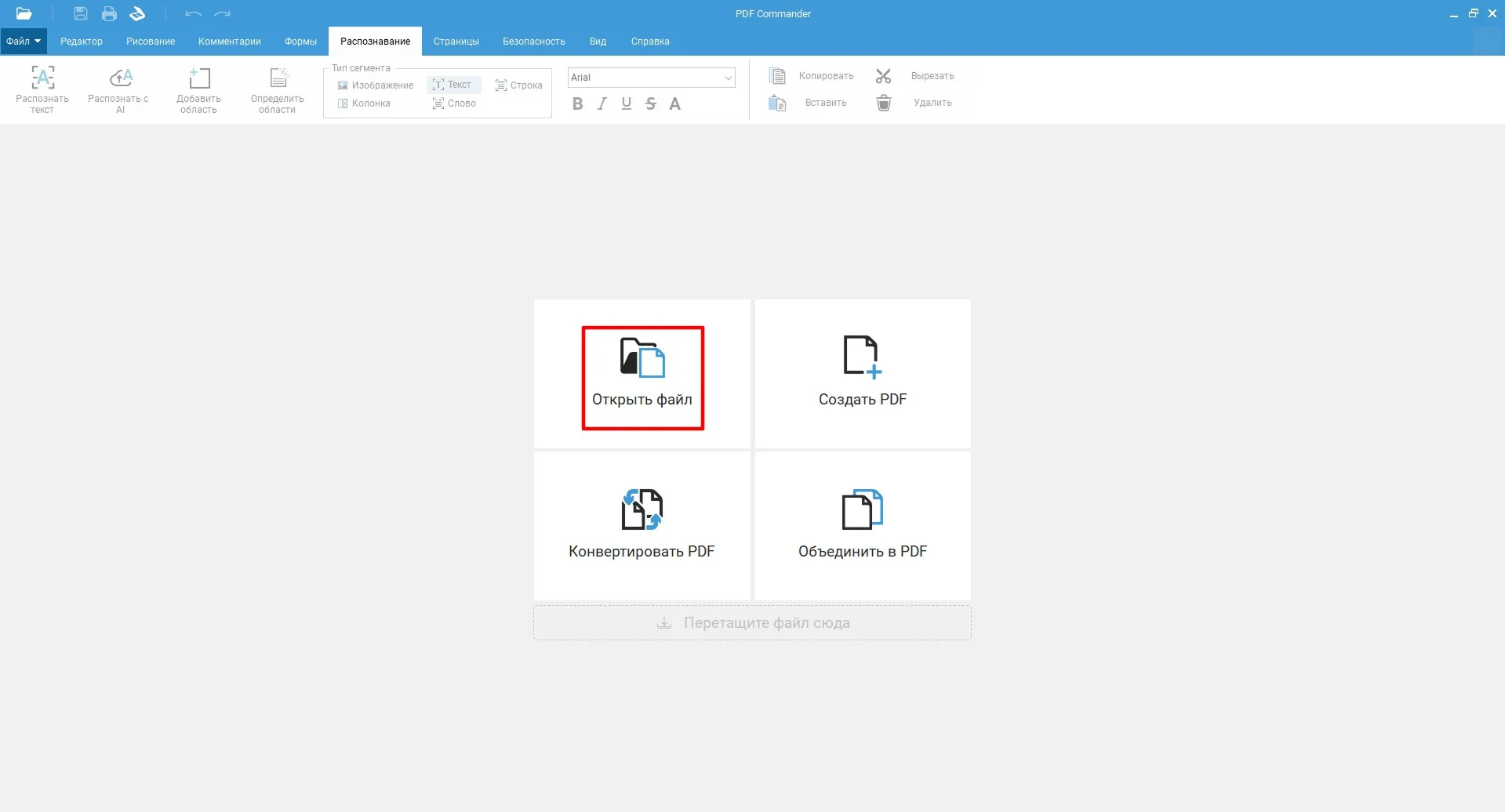The width and height of the screenshot is (1505, 812).
Task: Expand the Файл menu dropdown
Action: [24, 42]
